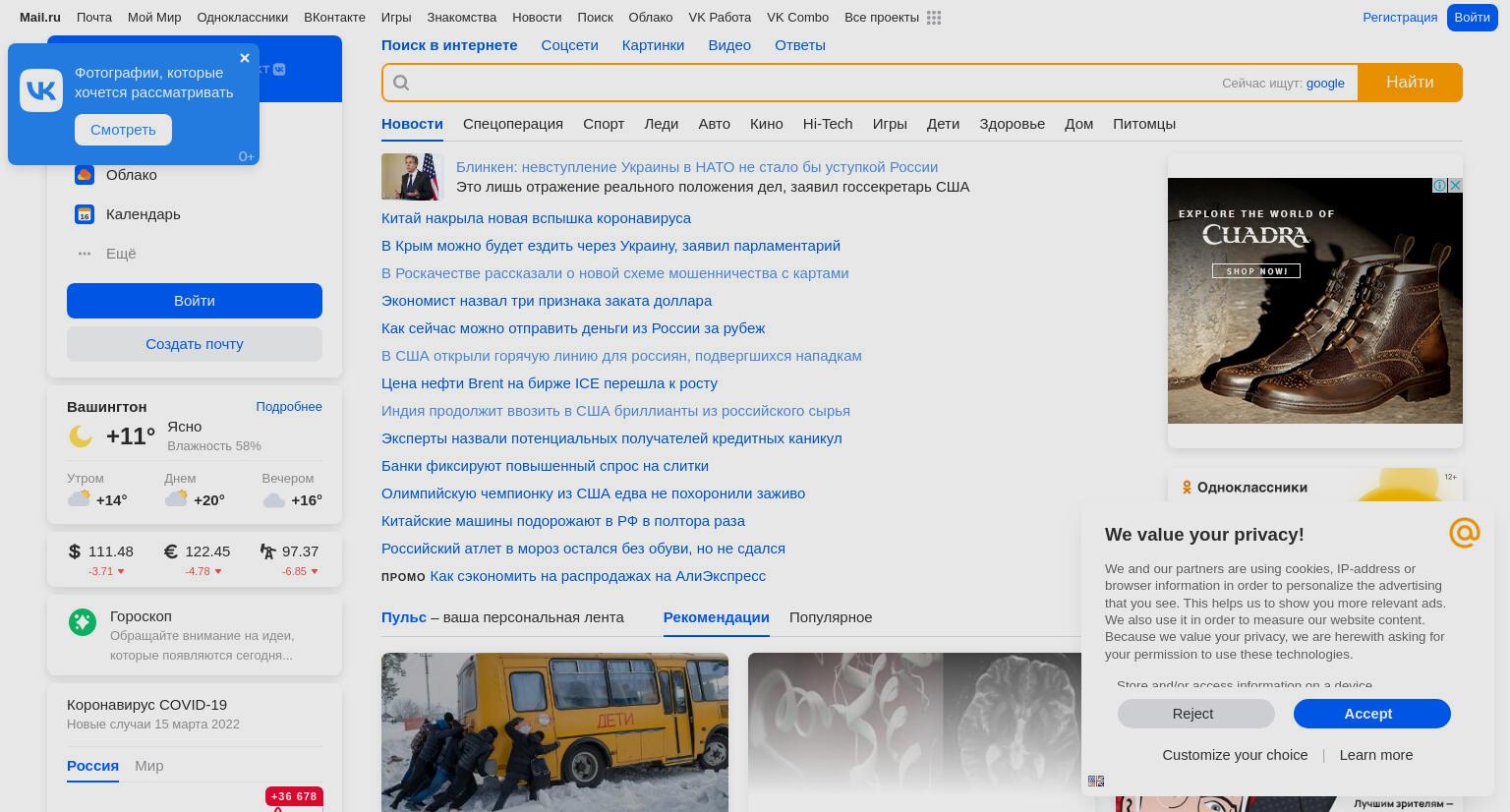Click the Вашингтон city name
This screenshot has width=1510, height=812.
coord(107,407)
